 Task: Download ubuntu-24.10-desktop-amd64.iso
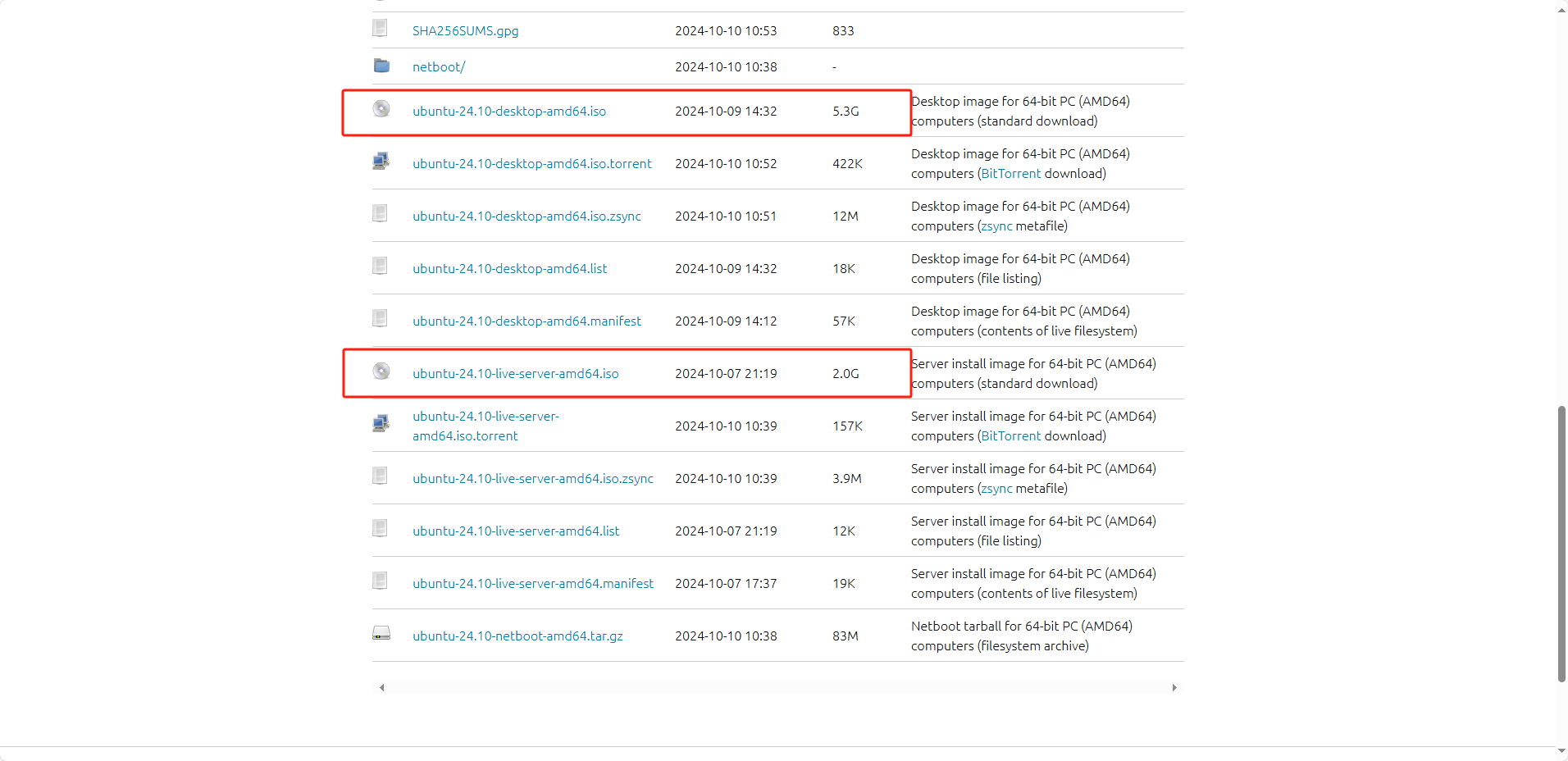tap(509, 112)
